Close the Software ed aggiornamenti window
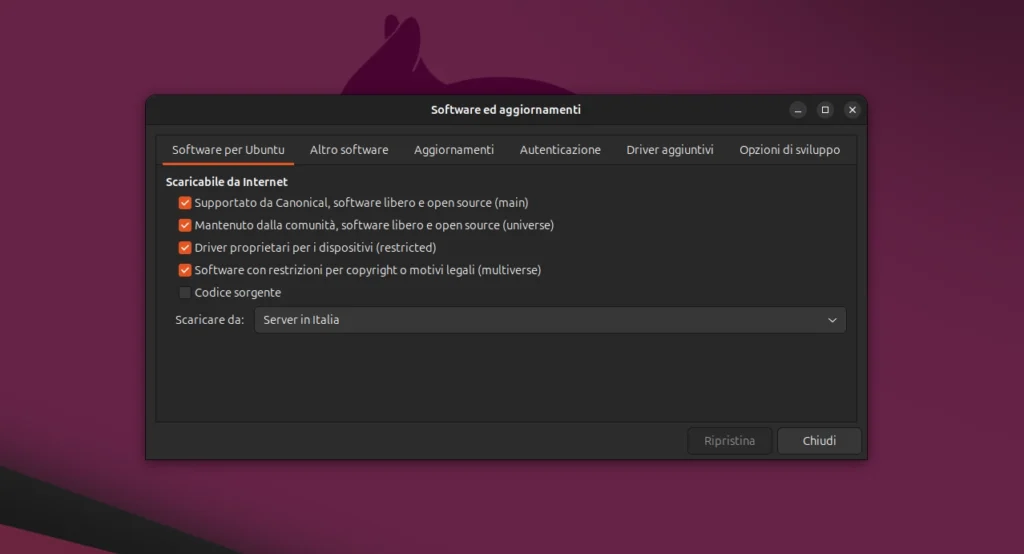Image resolution: width=1024 pixels, height=554 pixels. click(852, 110)
